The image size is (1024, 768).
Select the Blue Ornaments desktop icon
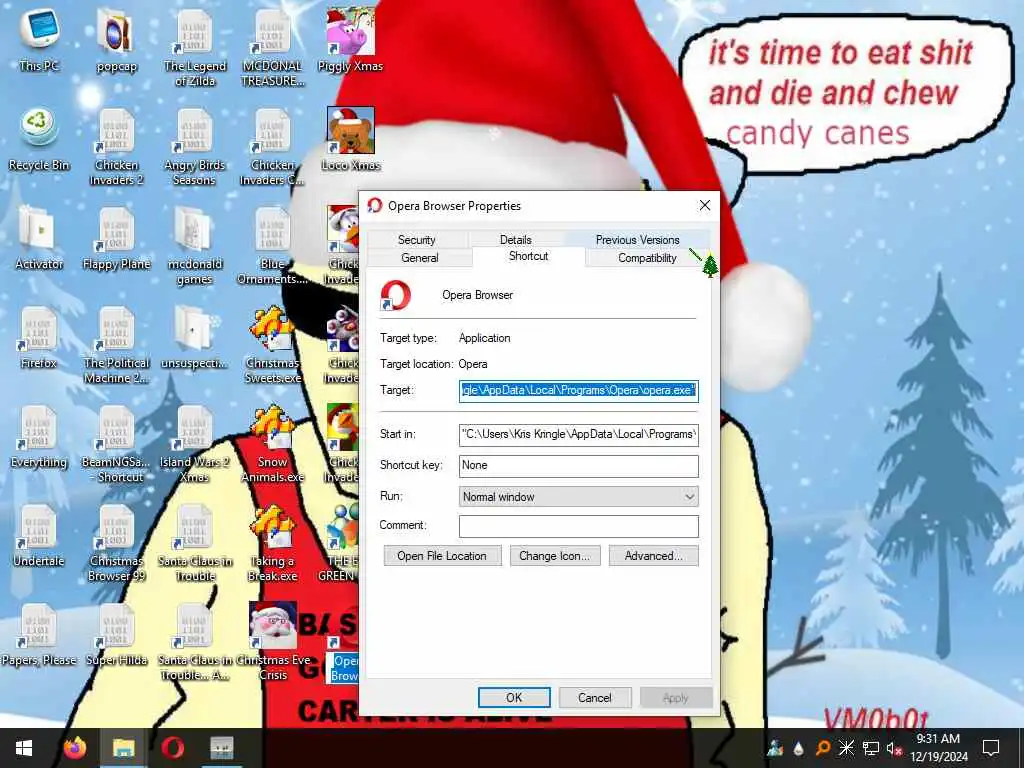(x=273, y=246)
